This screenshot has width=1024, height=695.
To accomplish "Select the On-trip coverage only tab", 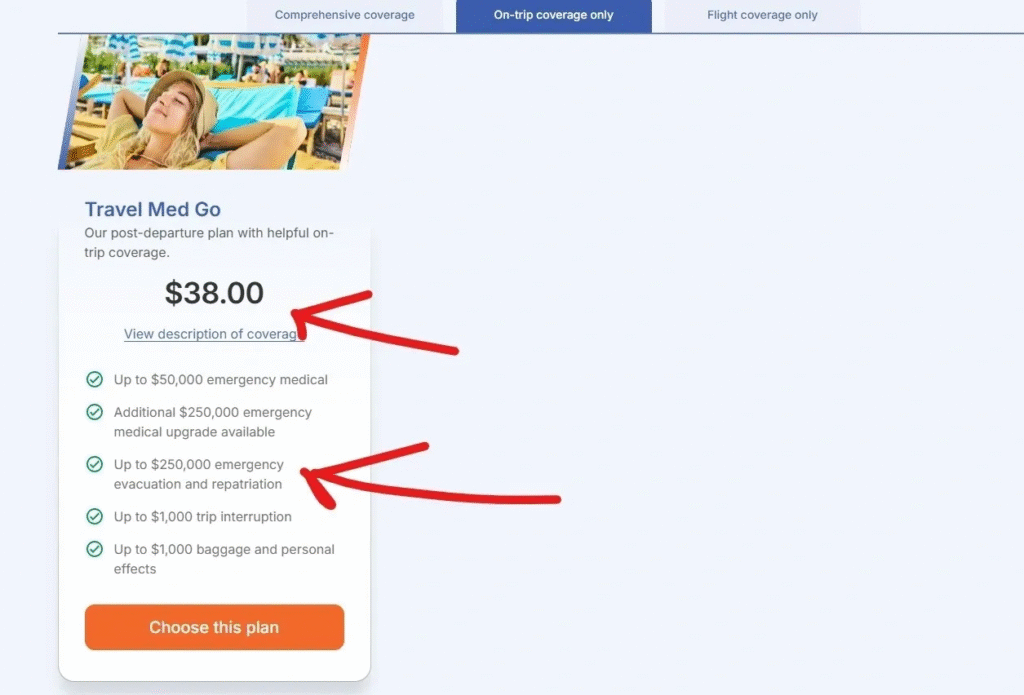I will click(x=554, y=15).
